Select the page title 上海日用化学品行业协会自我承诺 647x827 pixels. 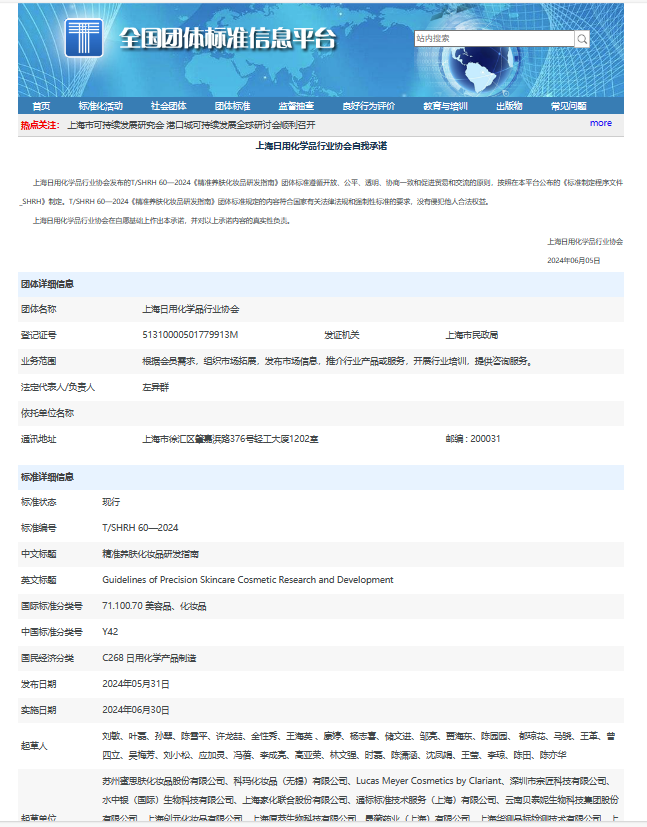(x=321, y=146)
